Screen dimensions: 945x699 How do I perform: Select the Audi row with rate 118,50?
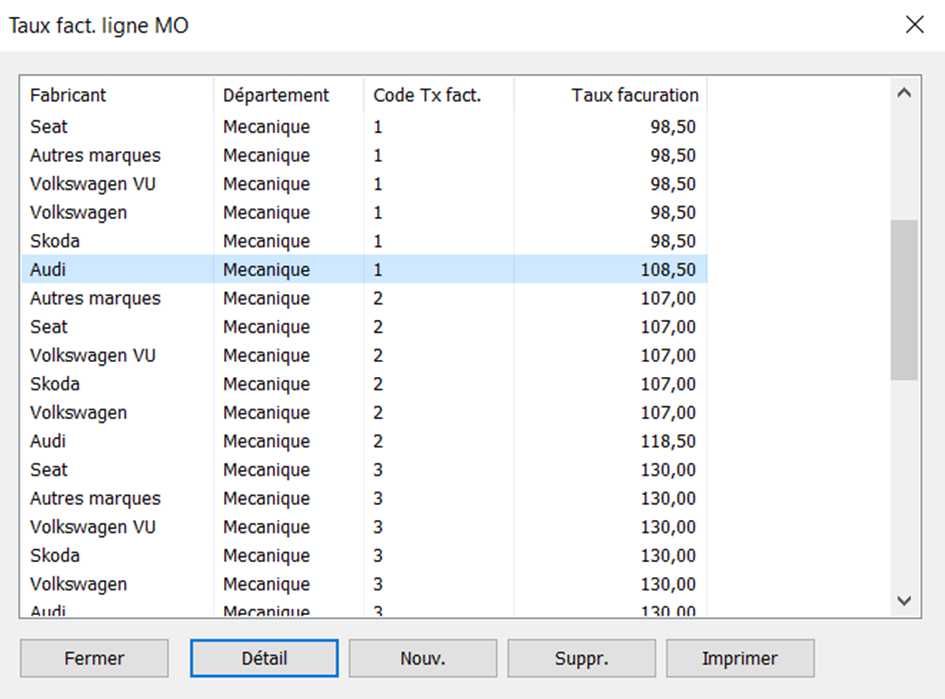pos(364,441)
